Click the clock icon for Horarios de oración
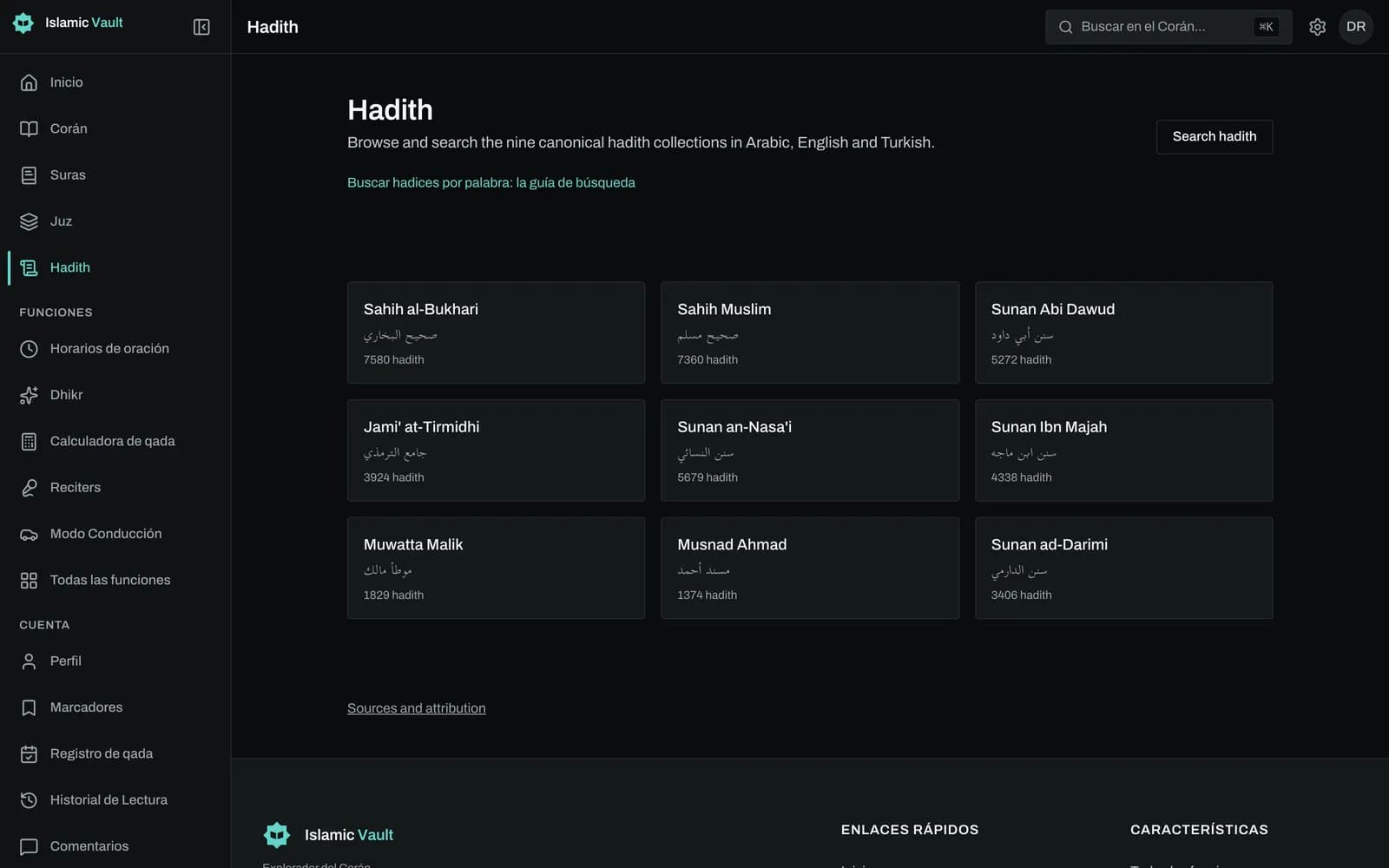 click(29, 349)
